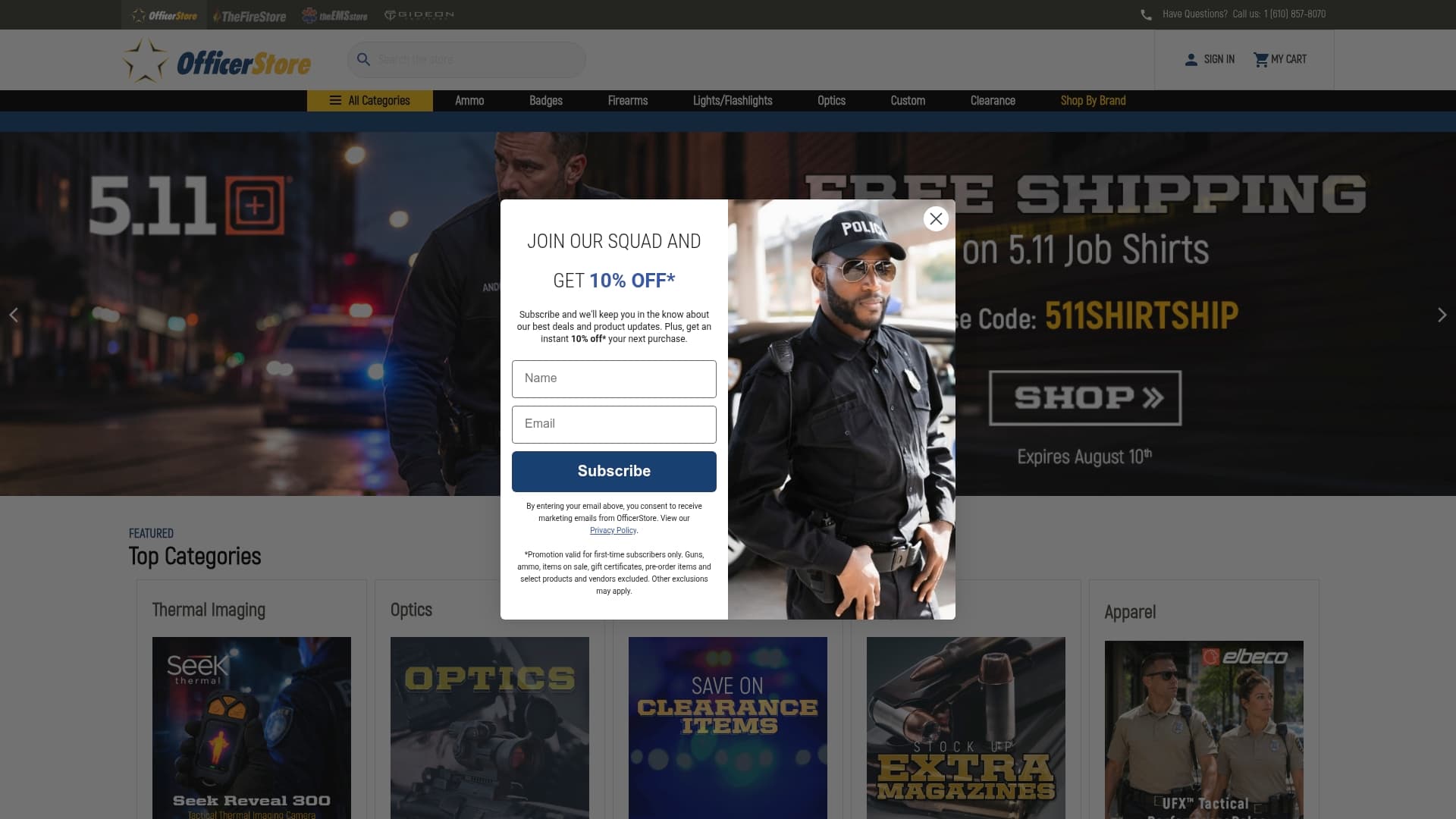This screenshot has height=819, width=1456.
Task: Open Elbeco Apparel category image
Action: point(1204,730)
